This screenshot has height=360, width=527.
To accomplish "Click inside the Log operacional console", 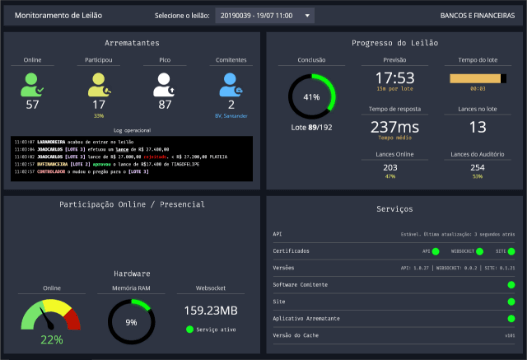I will (132, 159).
